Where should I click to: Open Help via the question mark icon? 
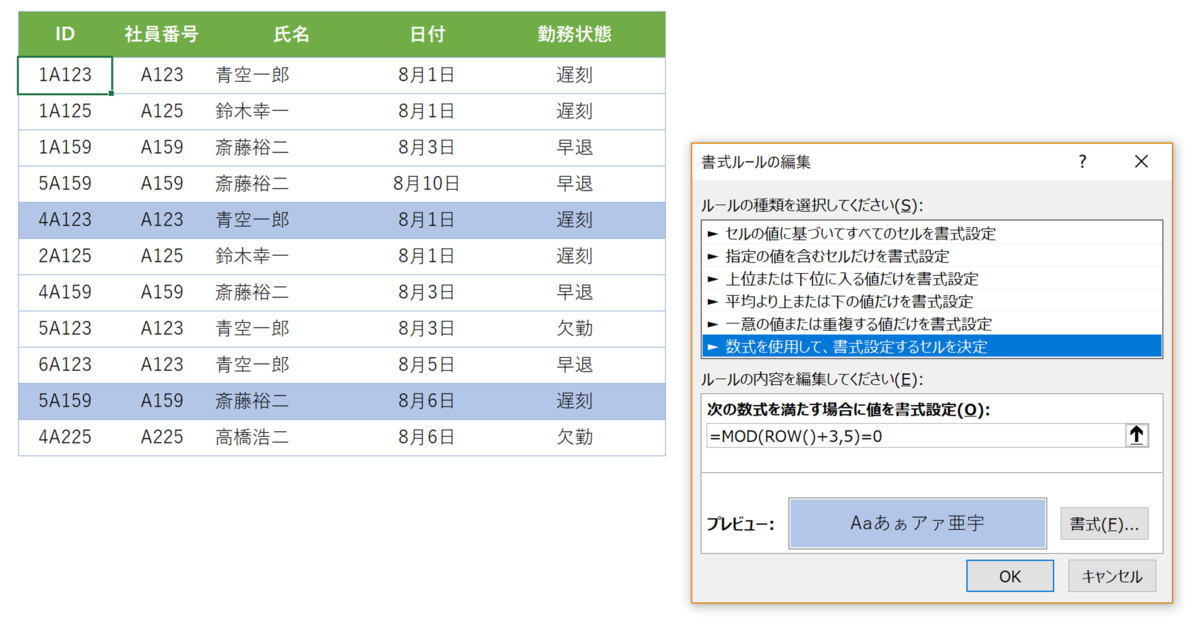coord(1081,161)
